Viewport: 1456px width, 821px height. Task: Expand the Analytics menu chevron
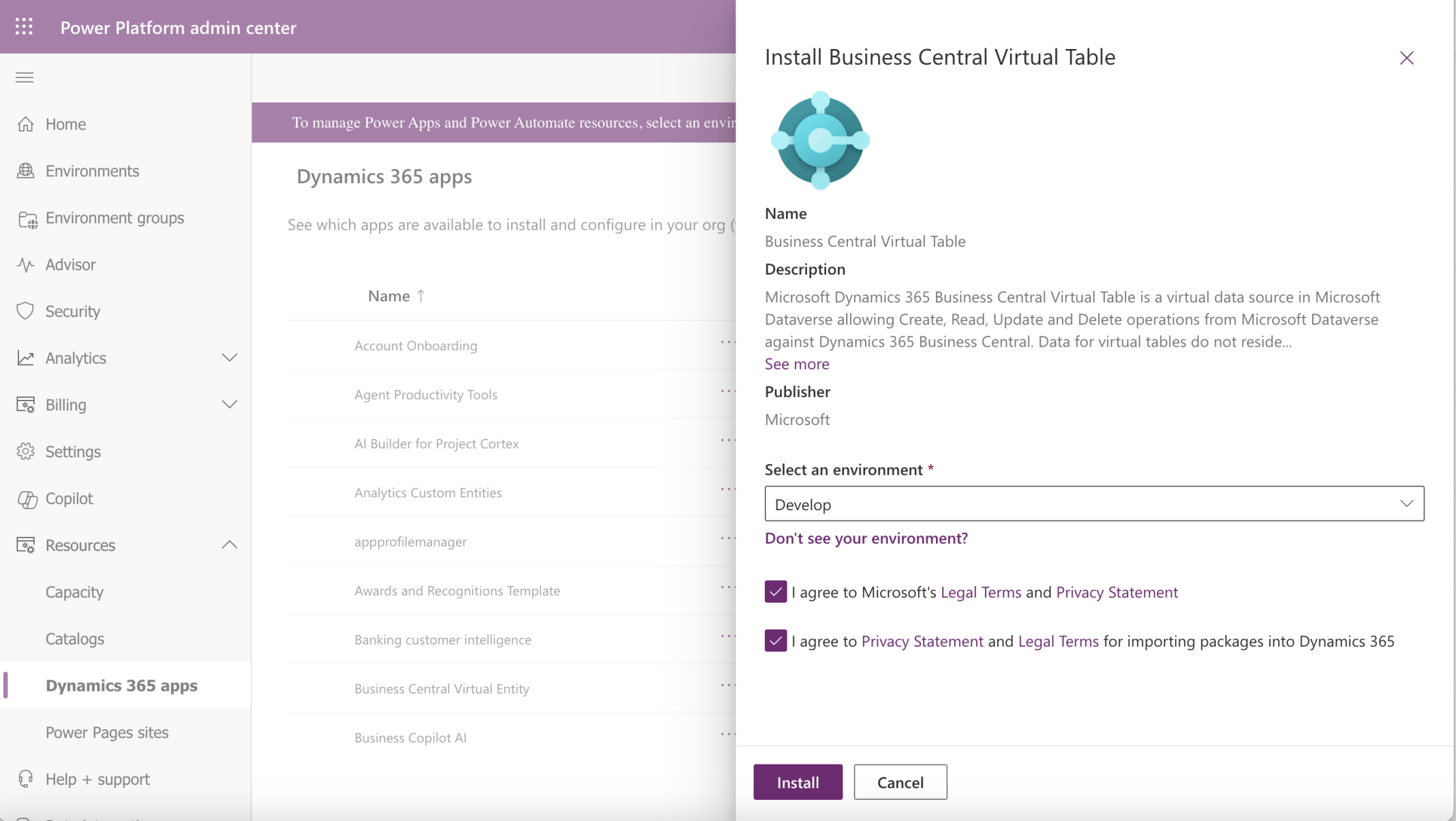tap(230, 358)
